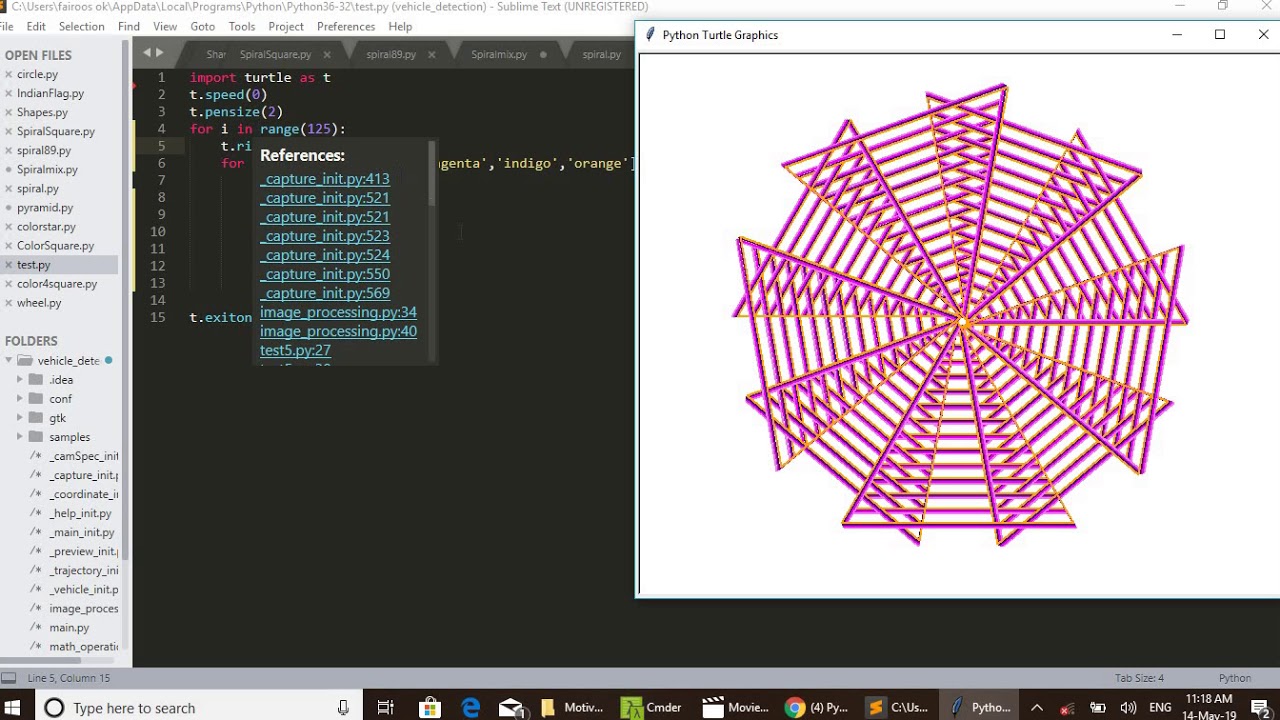Launch Microsoft Edge from the taskbar
The image size is (1280, 720).
click(x=471, y=707)
